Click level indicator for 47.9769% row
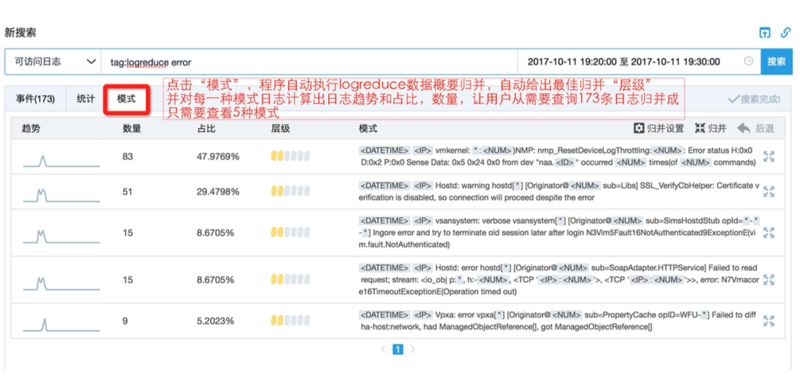This screenshot has height=381, width=800. (x=290, y=157)
